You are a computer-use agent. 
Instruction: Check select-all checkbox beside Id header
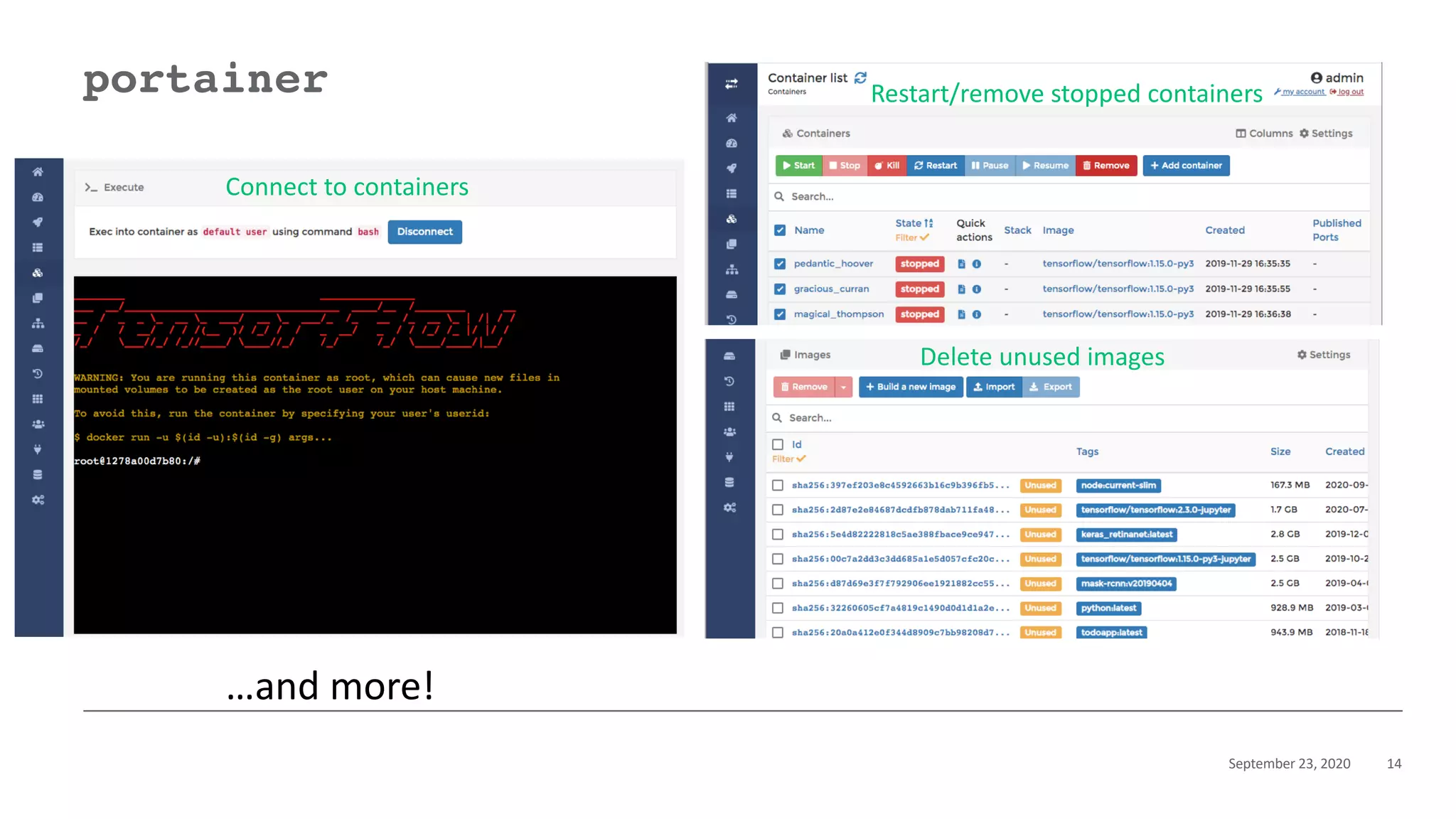[778, 444]
